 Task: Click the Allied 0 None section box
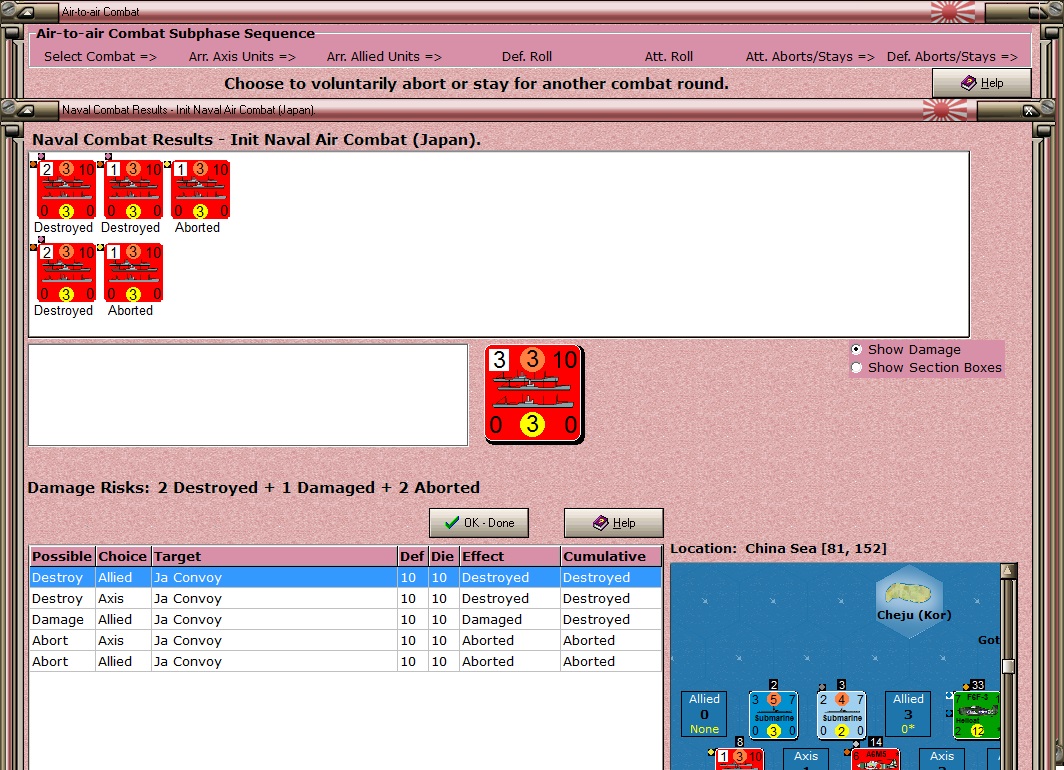pyautogui.click(x=704, y=714)
